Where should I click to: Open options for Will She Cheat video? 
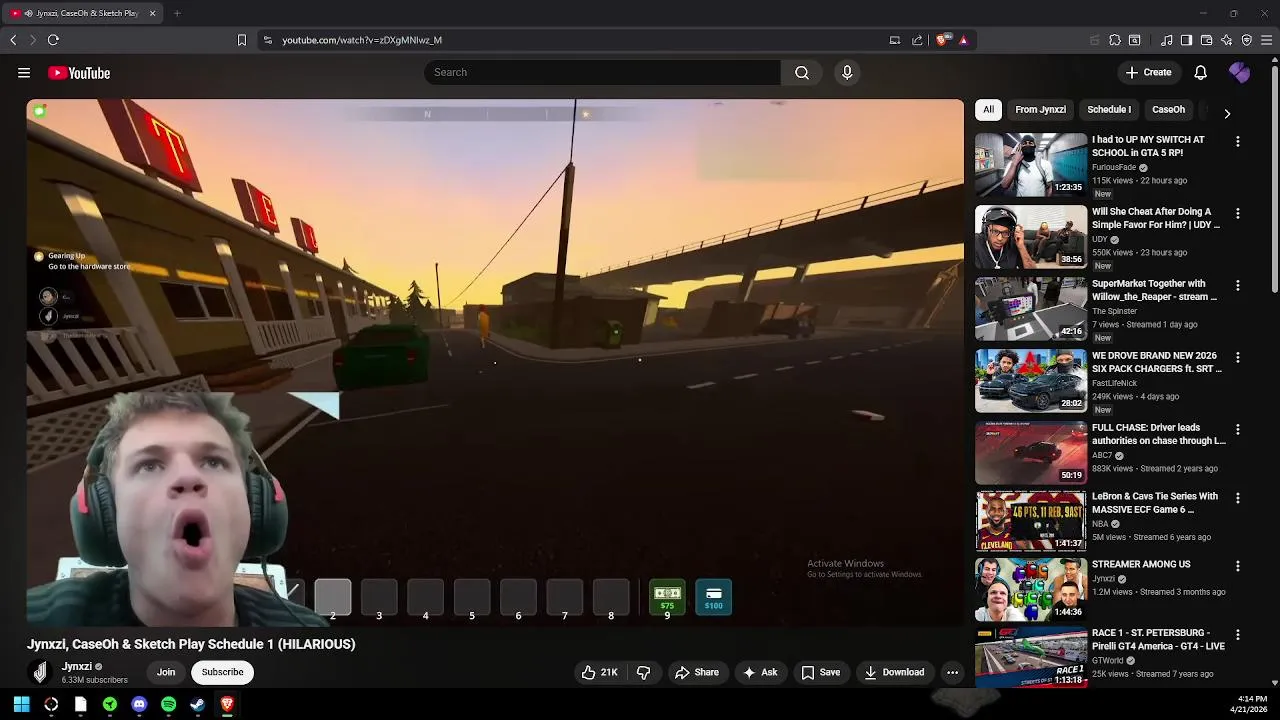(1238, 214)
